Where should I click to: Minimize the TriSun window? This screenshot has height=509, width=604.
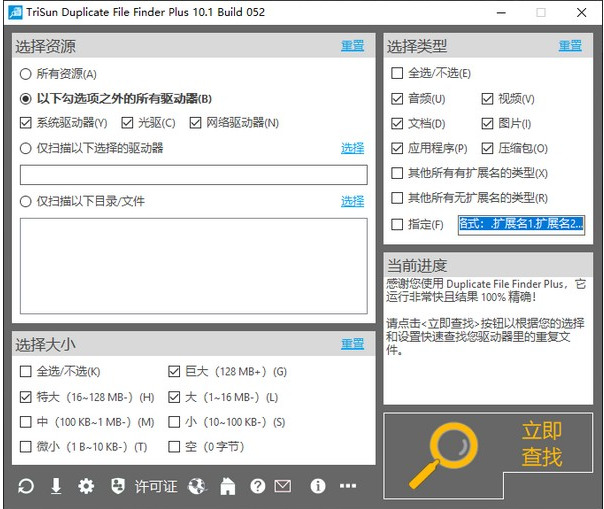coord(501,13)
